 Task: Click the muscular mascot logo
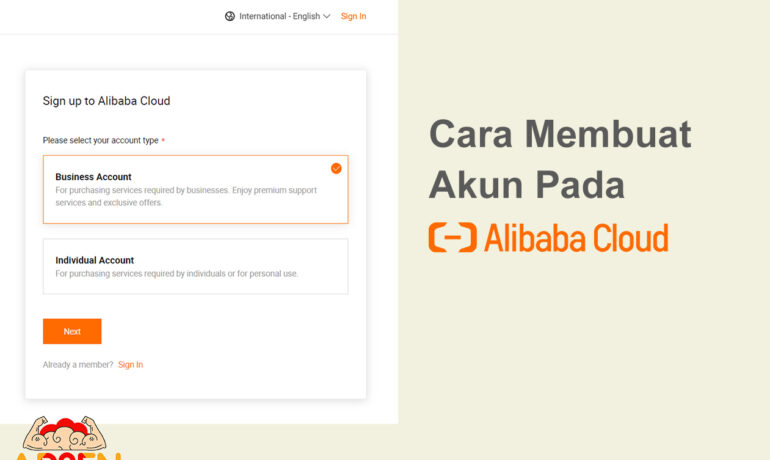pyautogui.click(x=65, y=433)
